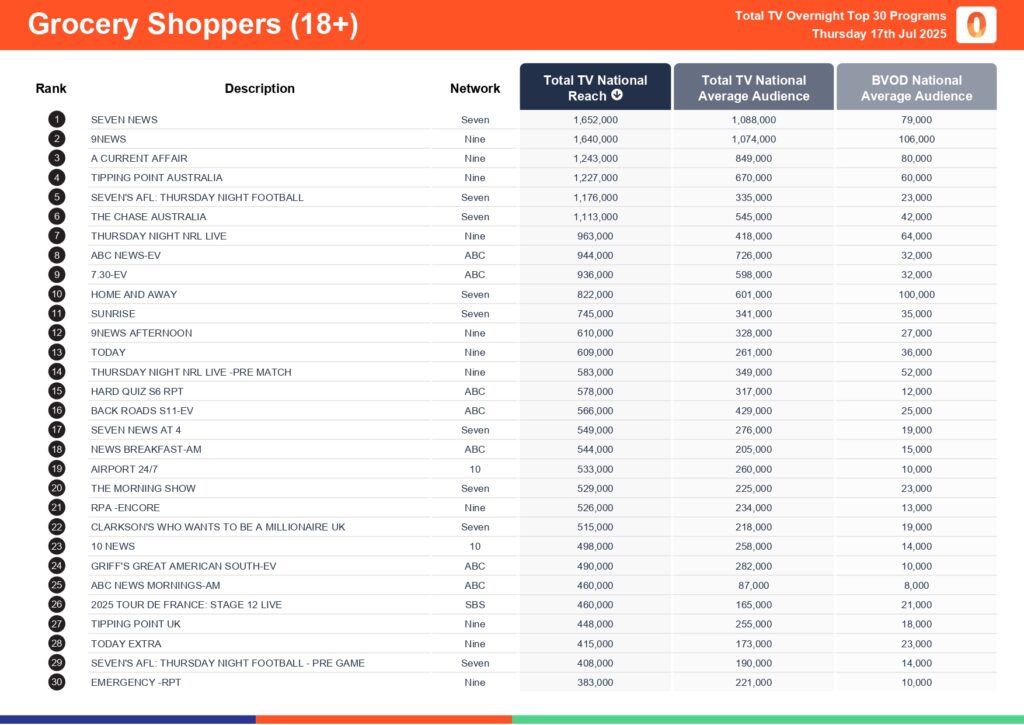The width and height of the screenshot is (1024, 725).
Task: Select Total TV National Average Audience header
Action: point(754,87)
